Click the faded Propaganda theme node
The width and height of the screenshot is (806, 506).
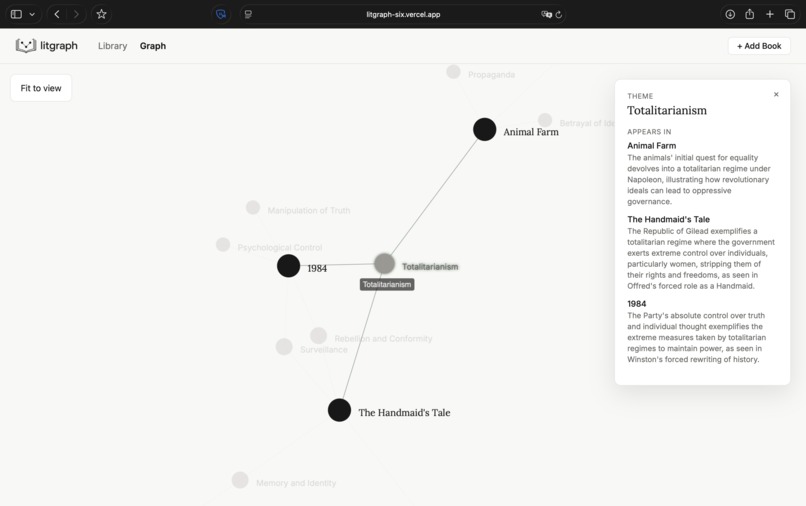tap(453, 72)
